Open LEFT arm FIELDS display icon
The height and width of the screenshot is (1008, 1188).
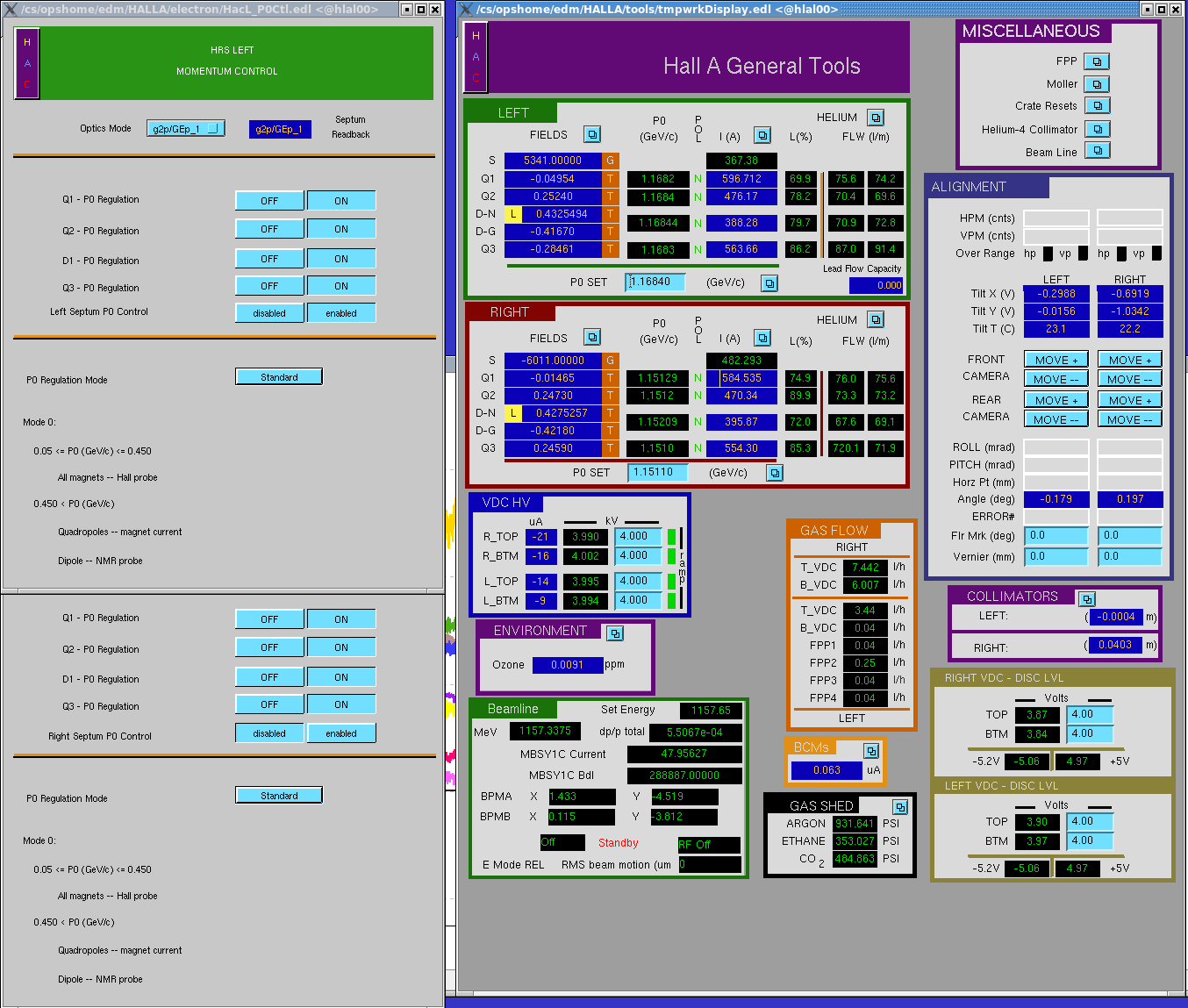[x=592, y=134]
